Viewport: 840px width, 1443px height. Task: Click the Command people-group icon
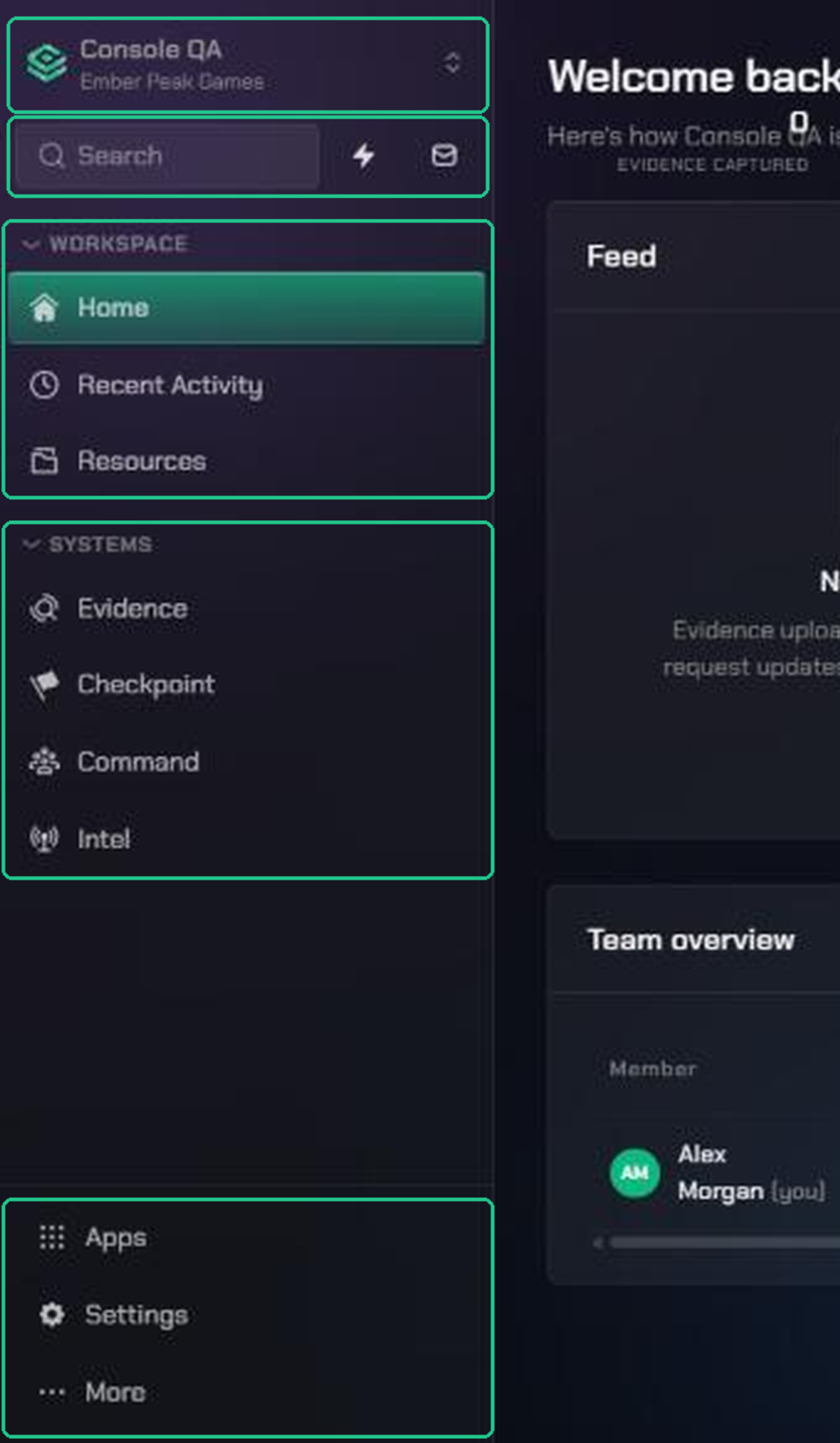[x=44, y=762]
